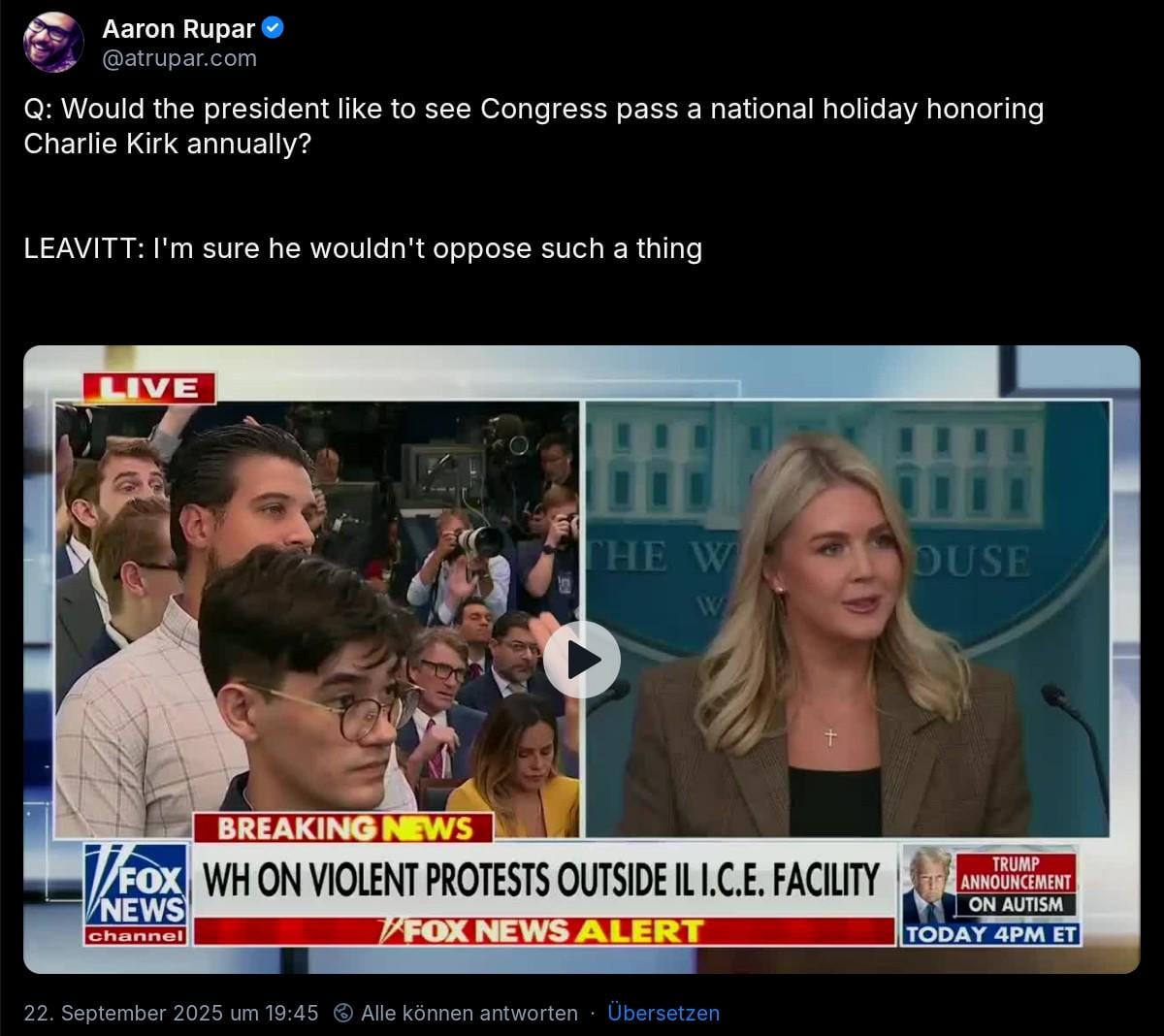This screenshot has width=1164, height=1036.
Task: Open the 22. September 2025 timestamp
Action: 171,1013
